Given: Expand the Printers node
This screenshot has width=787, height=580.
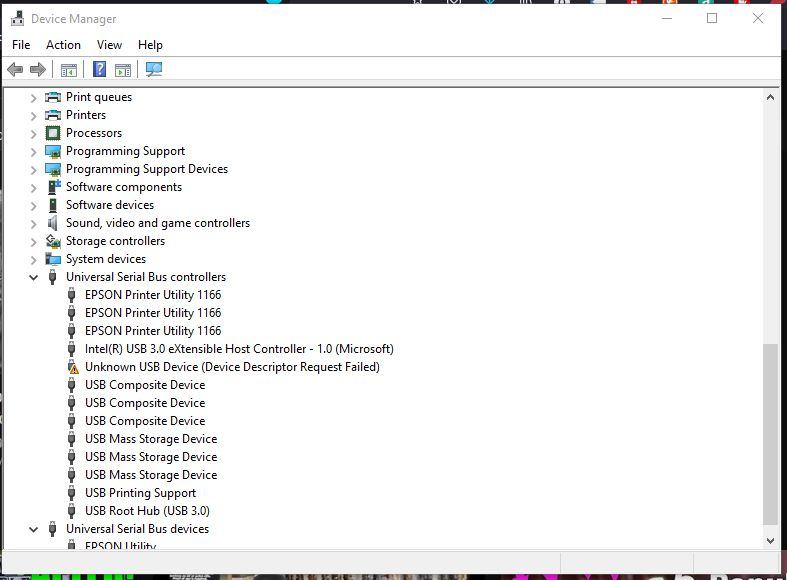Looking at the screenshot, I should click(x=34, y=116).
